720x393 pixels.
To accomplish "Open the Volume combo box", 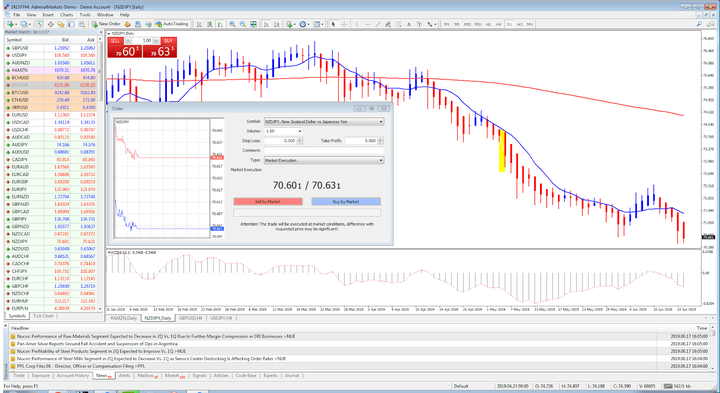I will (x=283, y=131).
